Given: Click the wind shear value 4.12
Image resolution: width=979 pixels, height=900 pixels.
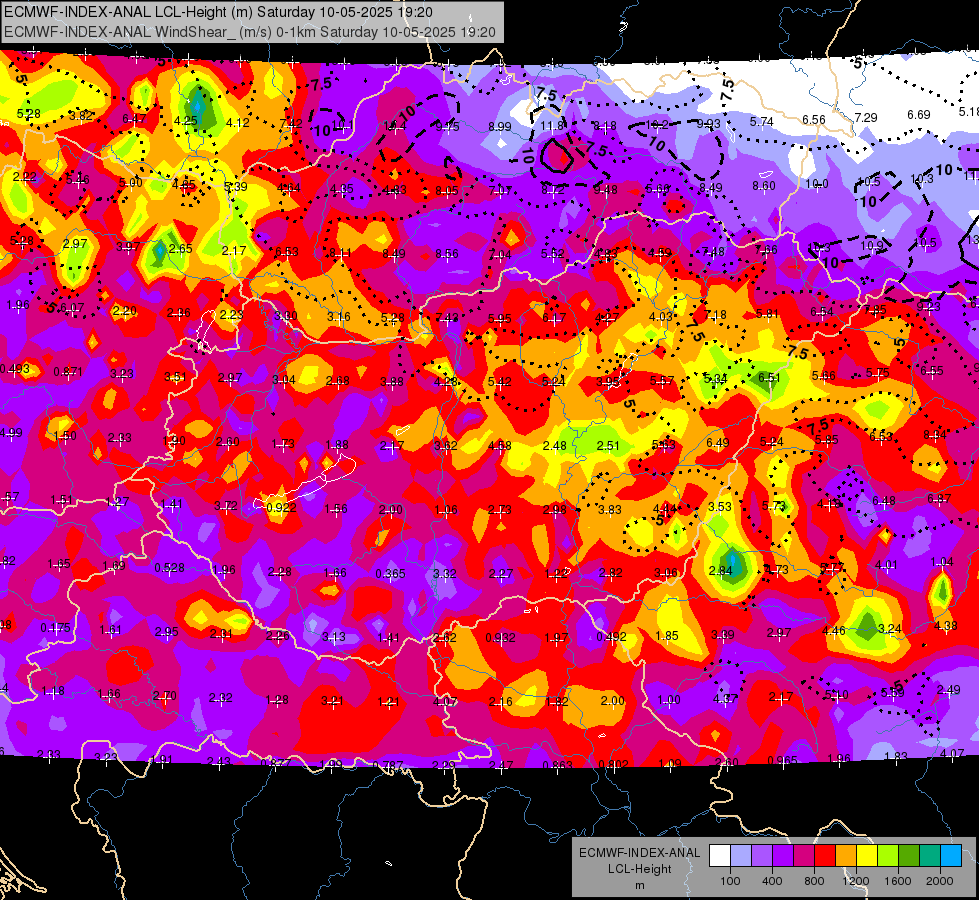Looking at the screenshot, I should [x=238, y=123].
